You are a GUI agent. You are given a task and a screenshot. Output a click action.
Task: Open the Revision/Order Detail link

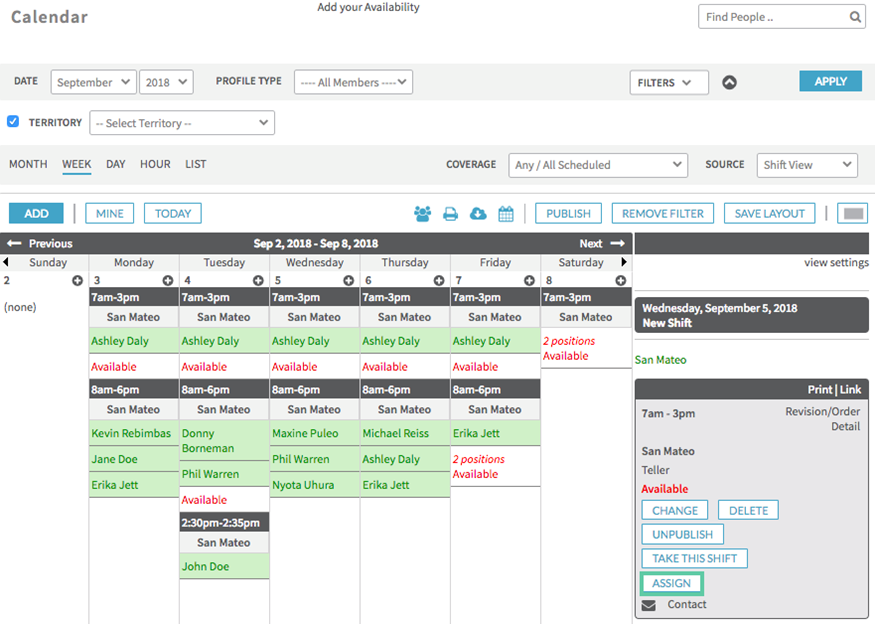tap(823, 419)
